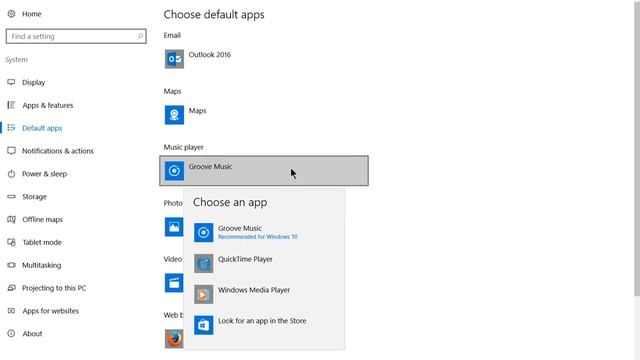The height and width of the screenshot is (360, 640).
Task: Open the Home settings page
Action: pyautogui.click(x=32, y=14)
